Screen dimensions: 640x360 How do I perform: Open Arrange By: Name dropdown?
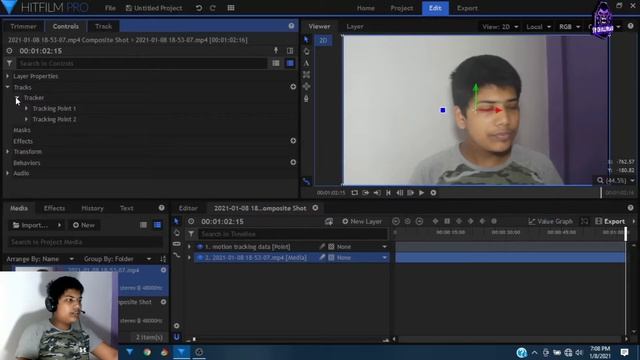pyautogui.click(x=40, y=259)
